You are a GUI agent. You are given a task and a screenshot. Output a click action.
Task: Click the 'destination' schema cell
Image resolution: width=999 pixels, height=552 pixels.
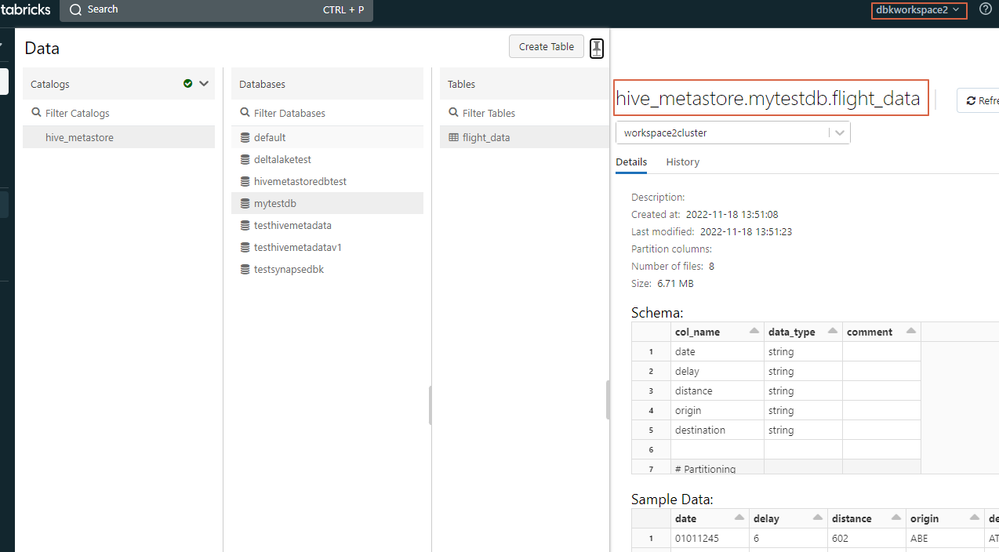click(x=717, y=430)
